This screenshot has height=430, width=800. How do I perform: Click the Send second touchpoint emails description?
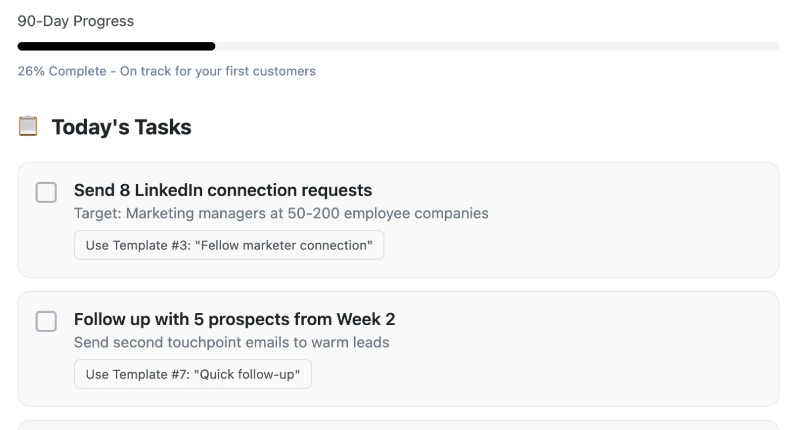(x=232, y=342)
